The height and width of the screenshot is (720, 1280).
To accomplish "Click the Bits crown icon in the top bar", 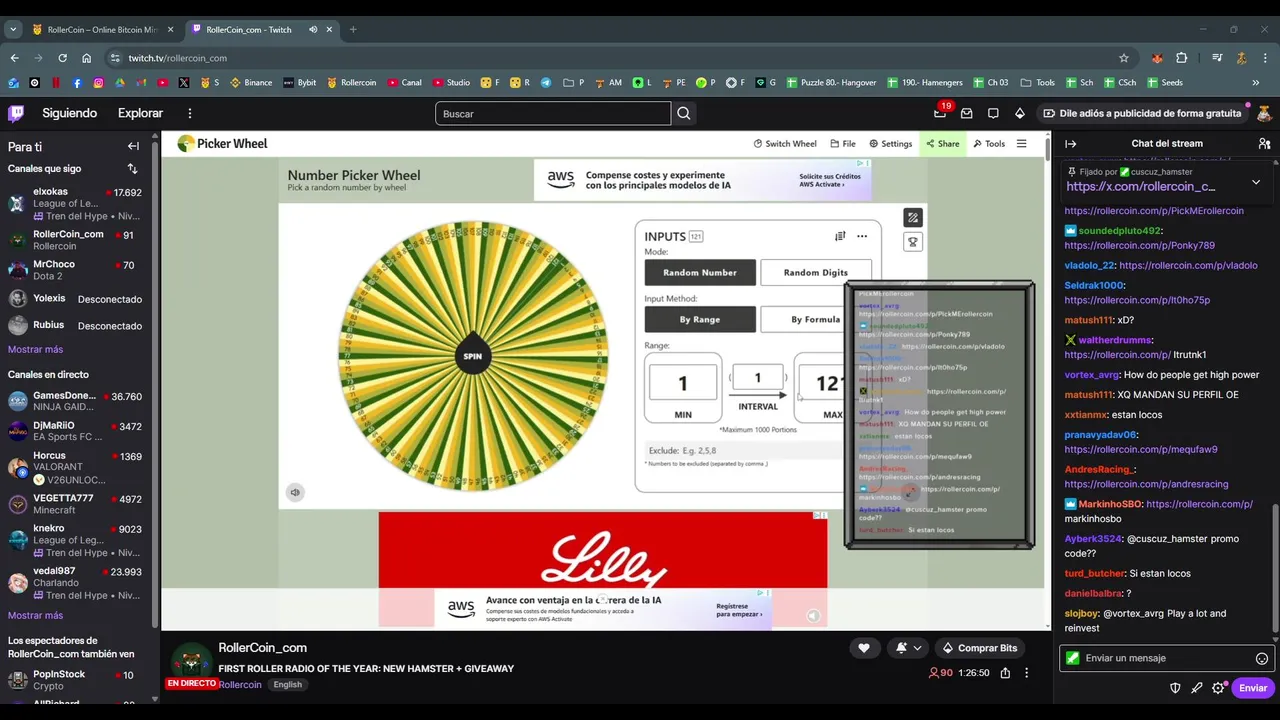I will (x=1020, y=113).
